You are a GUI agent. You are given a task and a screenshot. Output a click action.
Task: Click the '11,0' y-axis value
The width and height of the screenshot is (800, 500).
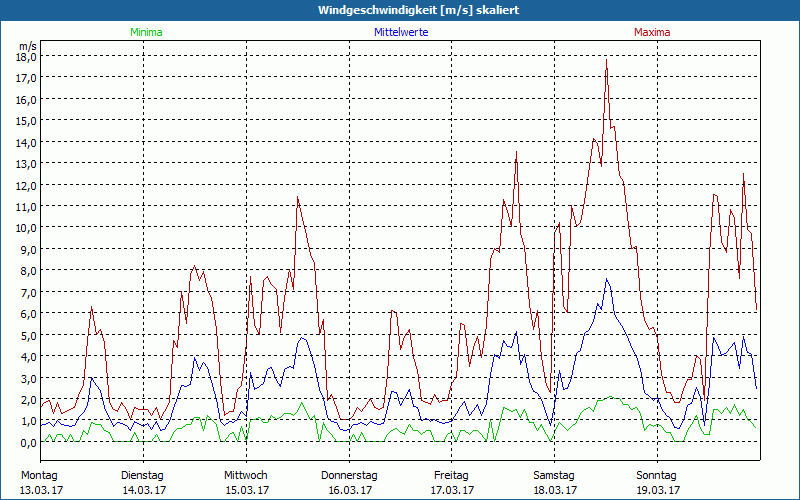(28, 207)
